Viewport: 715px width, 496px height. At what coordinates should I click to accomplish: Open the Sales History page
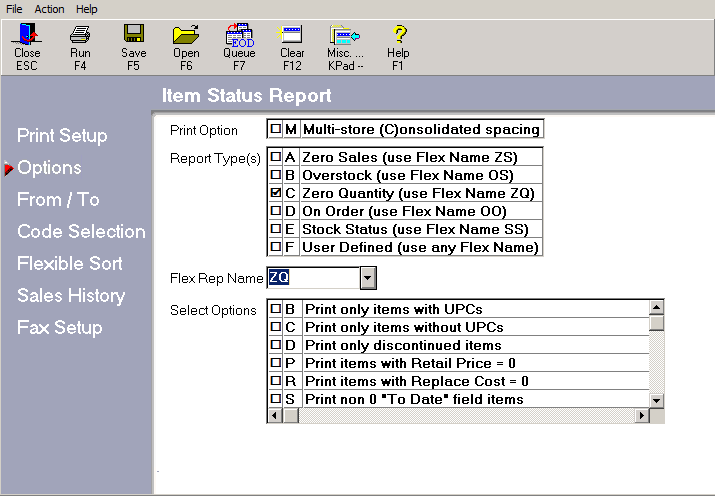point(71,295)
